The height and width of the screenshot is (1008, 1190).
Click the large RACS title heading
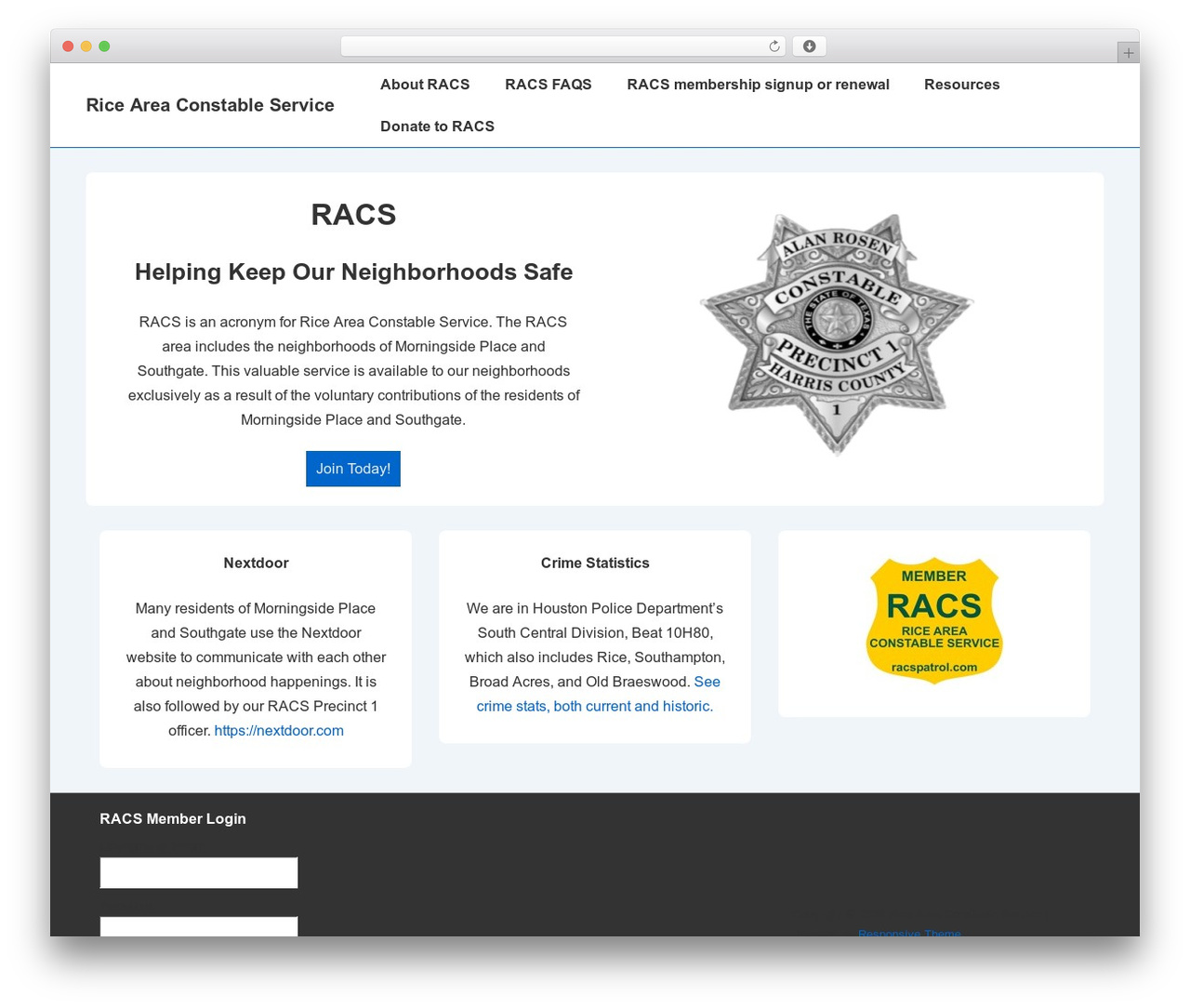click(353, 215)
